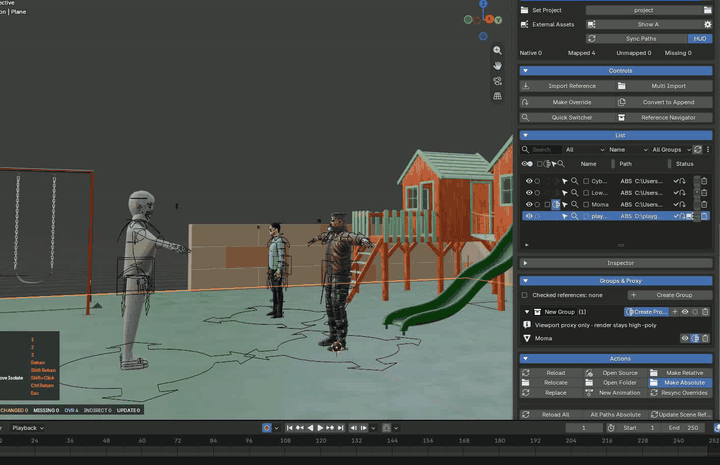Screen dimensions: 720x465
Task: Delete New Group trash icon
Action: click(x=705, y=312)
